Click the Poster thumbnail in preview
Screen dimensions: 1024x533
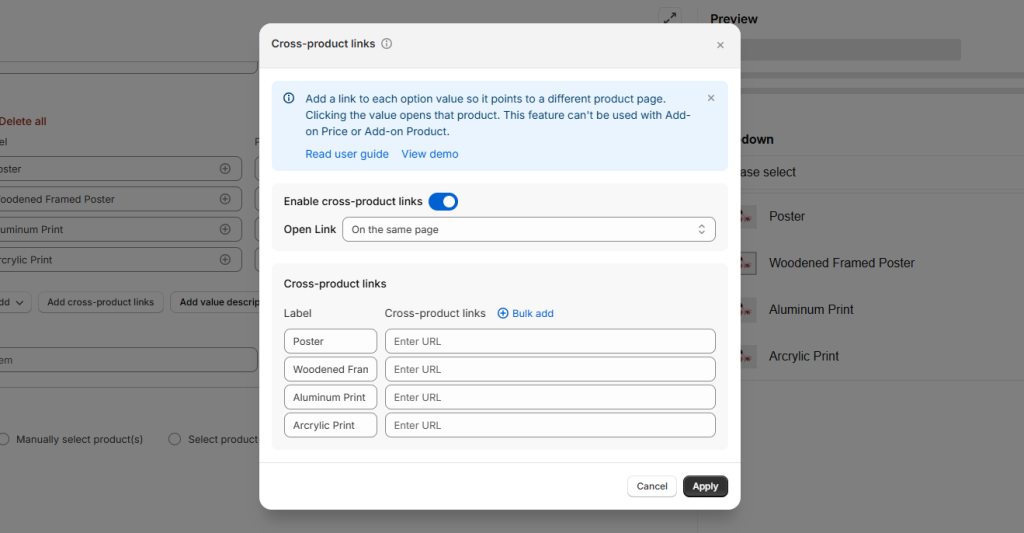[x=746, y=216]
